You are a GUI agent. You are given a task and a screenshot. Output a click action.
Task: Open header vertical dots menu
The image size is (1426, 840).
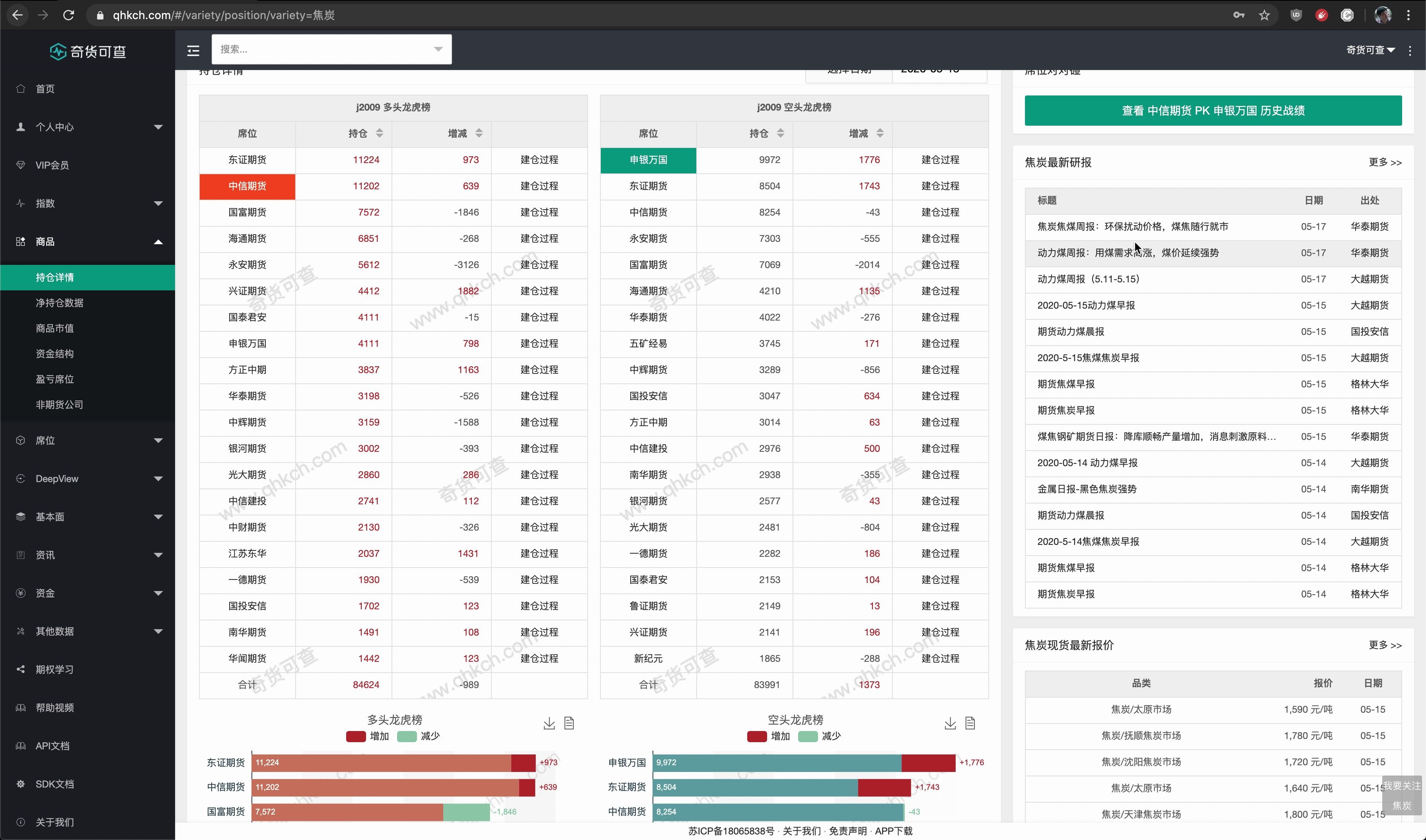coord(1410,51)
